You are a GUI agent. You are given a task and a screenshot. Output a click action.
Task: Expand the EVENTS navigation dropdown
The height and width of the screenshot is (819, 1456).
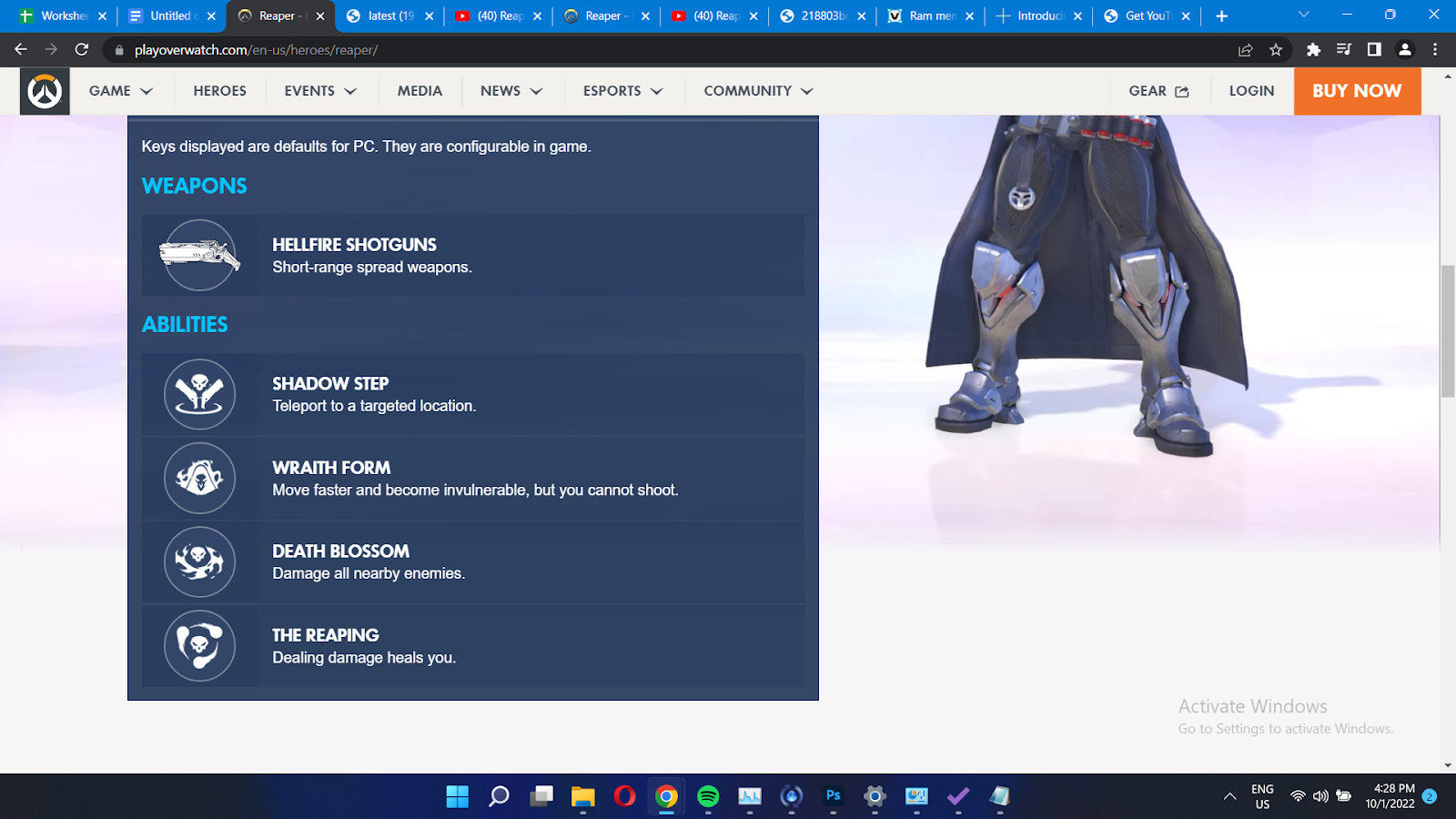click(320, 91)
